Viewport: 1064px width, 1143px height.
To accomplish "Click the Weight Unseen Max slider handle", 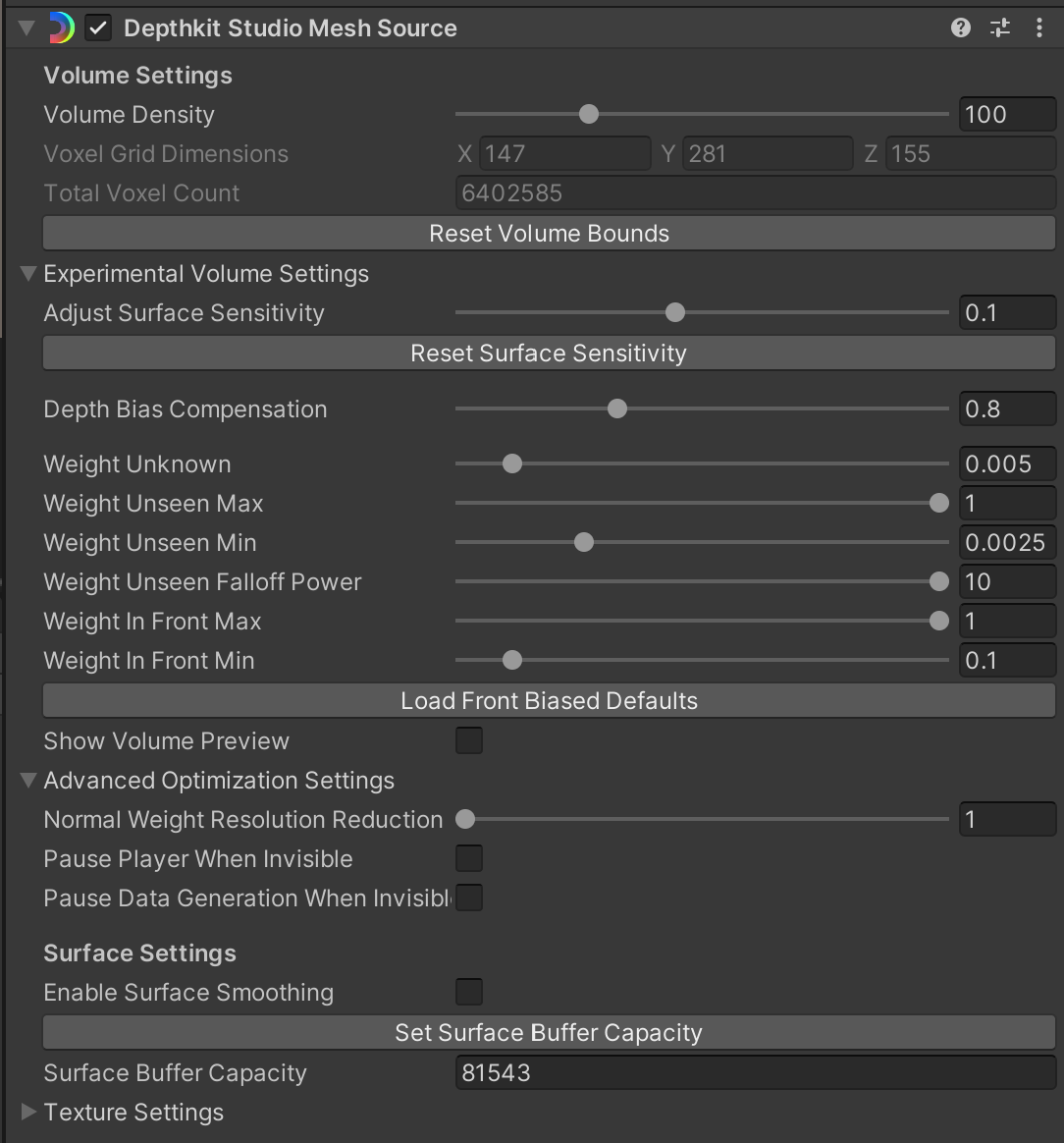I will coord(939,503).
